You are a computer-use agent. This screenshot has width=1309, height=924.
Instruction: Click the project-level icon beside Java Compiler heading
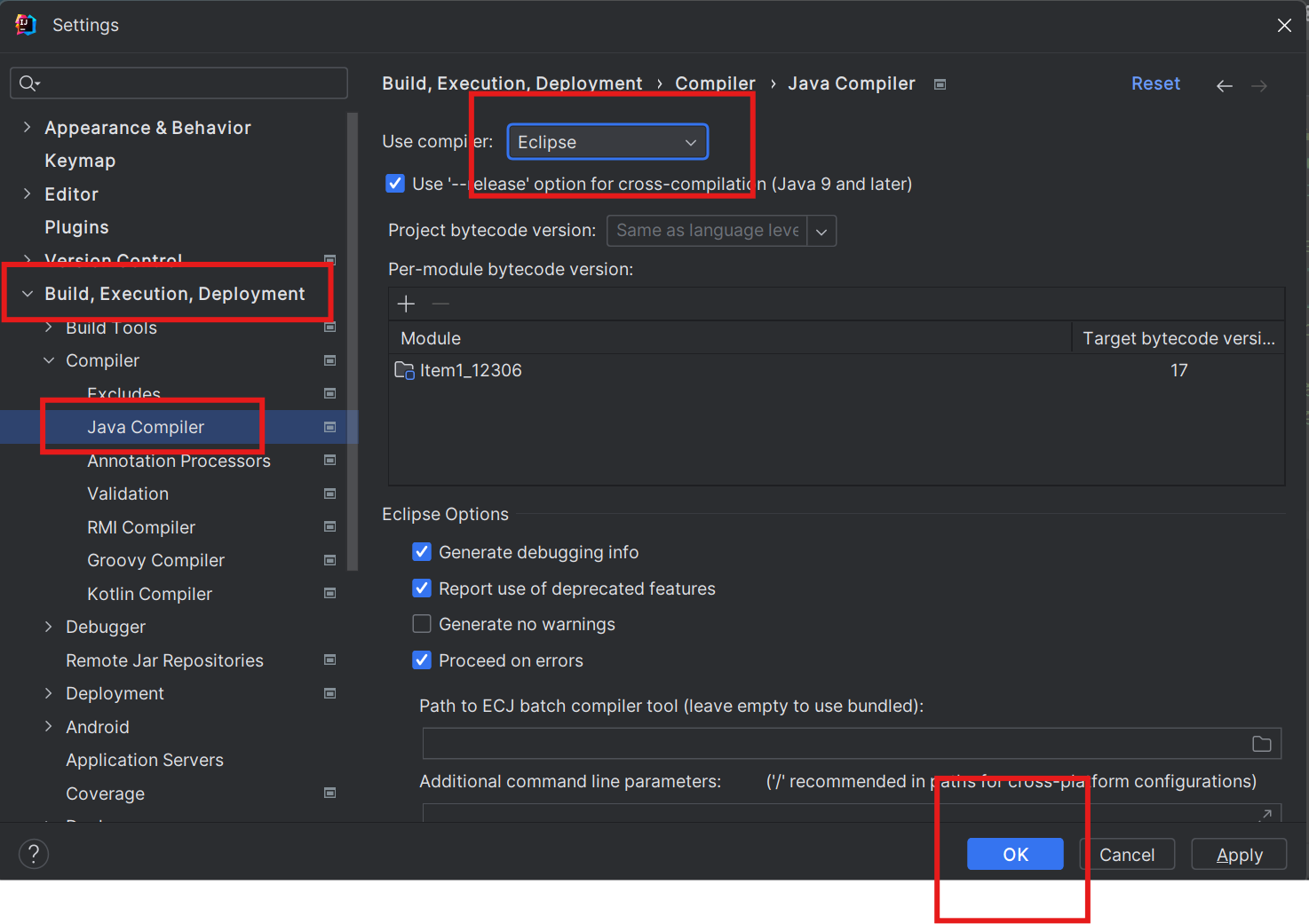(940, 84)
